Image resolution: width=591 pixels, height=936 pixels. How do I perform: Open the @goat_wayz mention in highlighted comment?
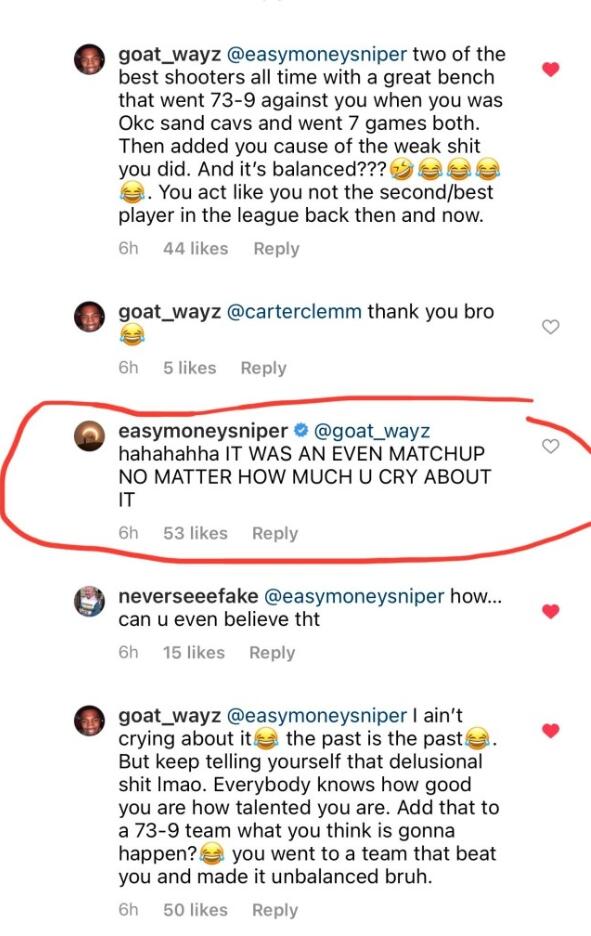tap(372, 431)
